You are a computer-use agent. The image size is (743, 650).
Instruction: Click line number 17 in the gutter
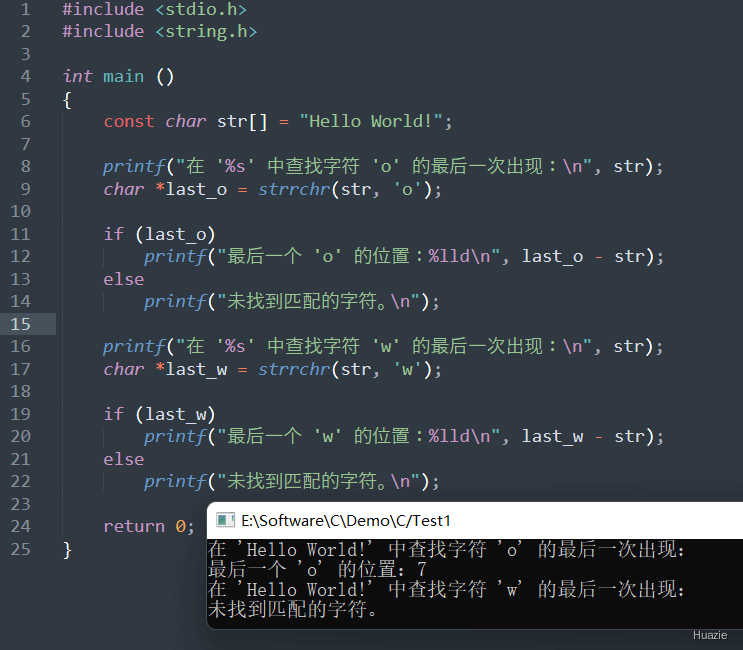coord(20,369)
